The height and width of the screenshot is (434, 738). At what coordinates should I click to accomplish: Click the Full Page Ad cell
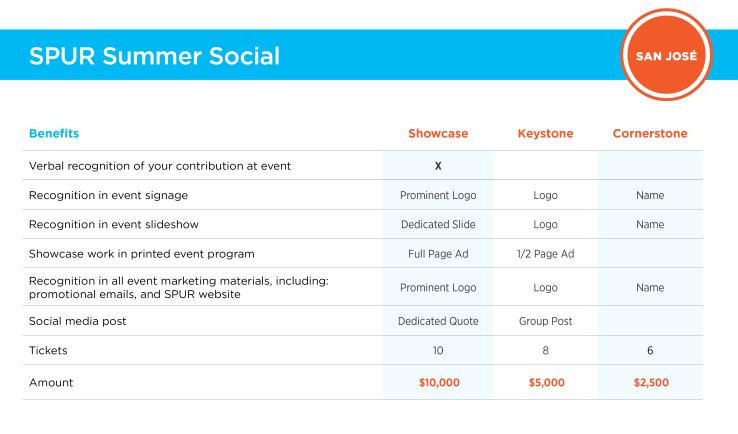click(438, 254)
